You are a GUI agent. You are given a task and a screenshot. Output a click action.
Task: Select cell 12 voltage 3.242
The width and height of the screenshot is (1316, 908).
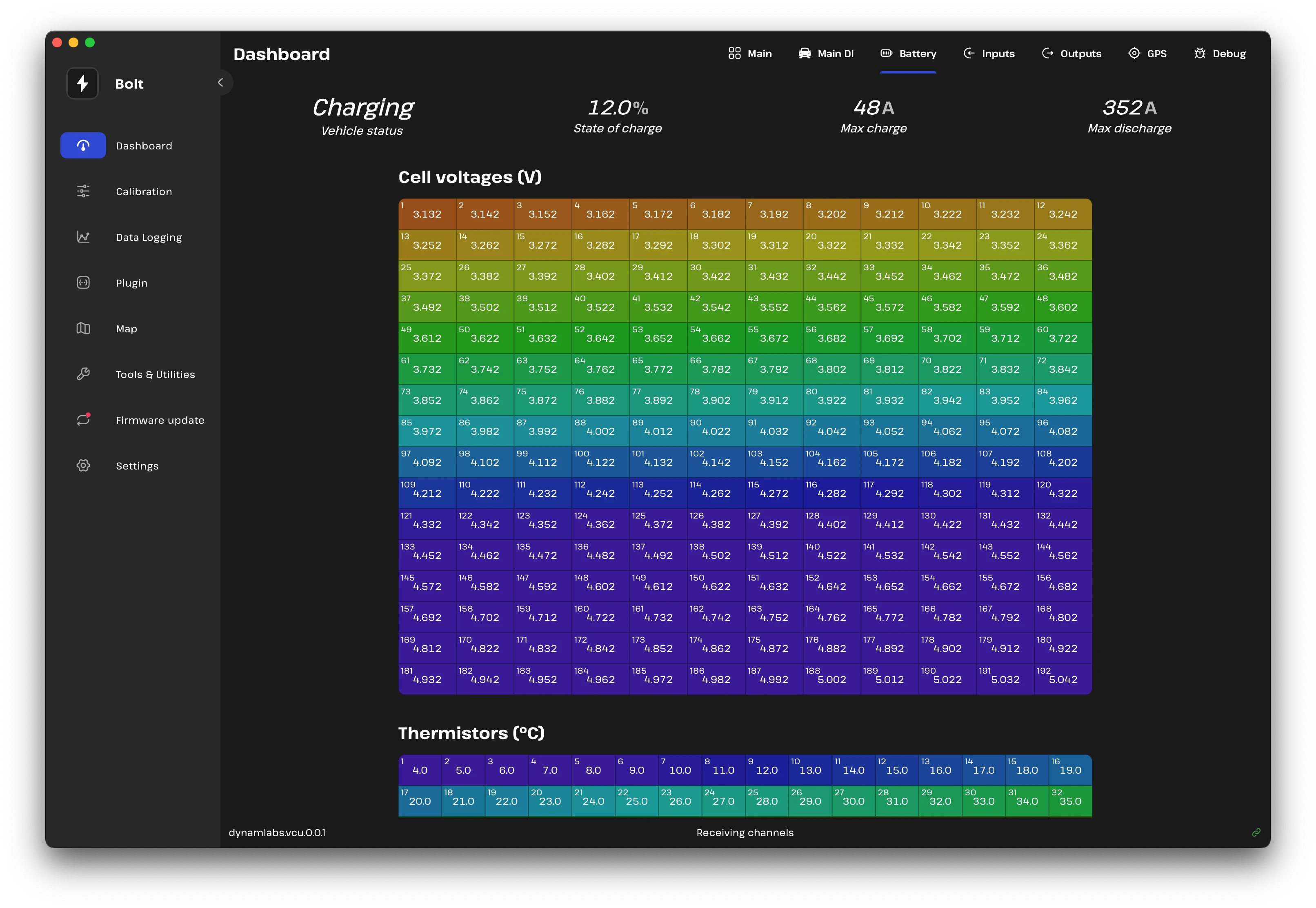coord(1063,214)
